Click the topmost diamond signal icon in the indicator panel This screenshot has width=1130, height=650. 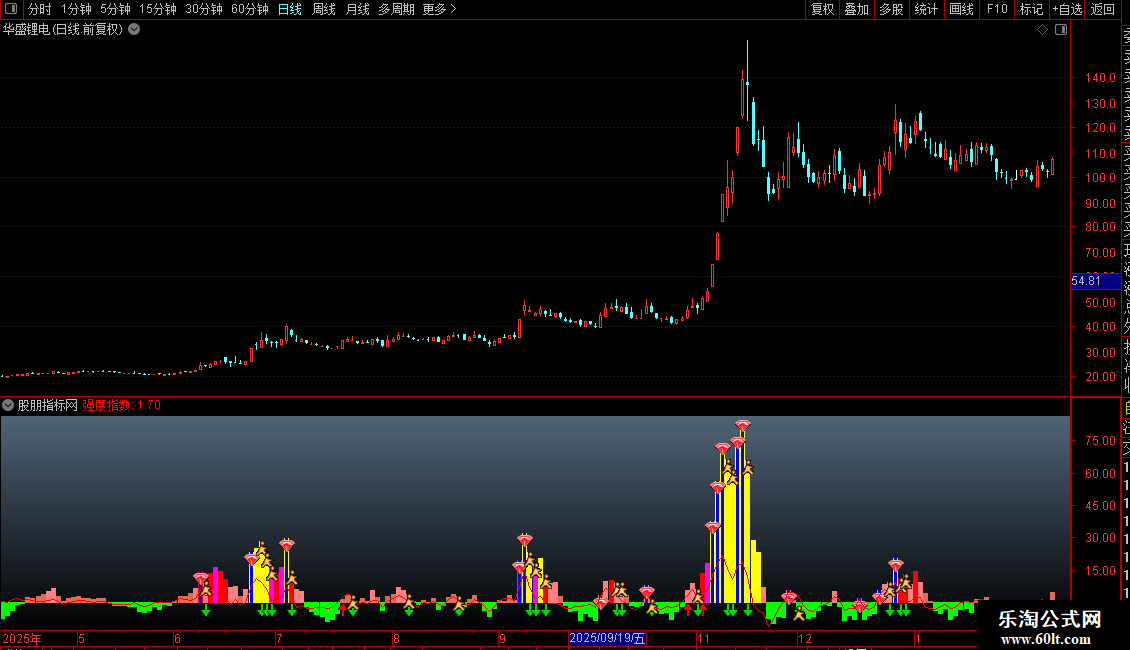click(743, 425)
